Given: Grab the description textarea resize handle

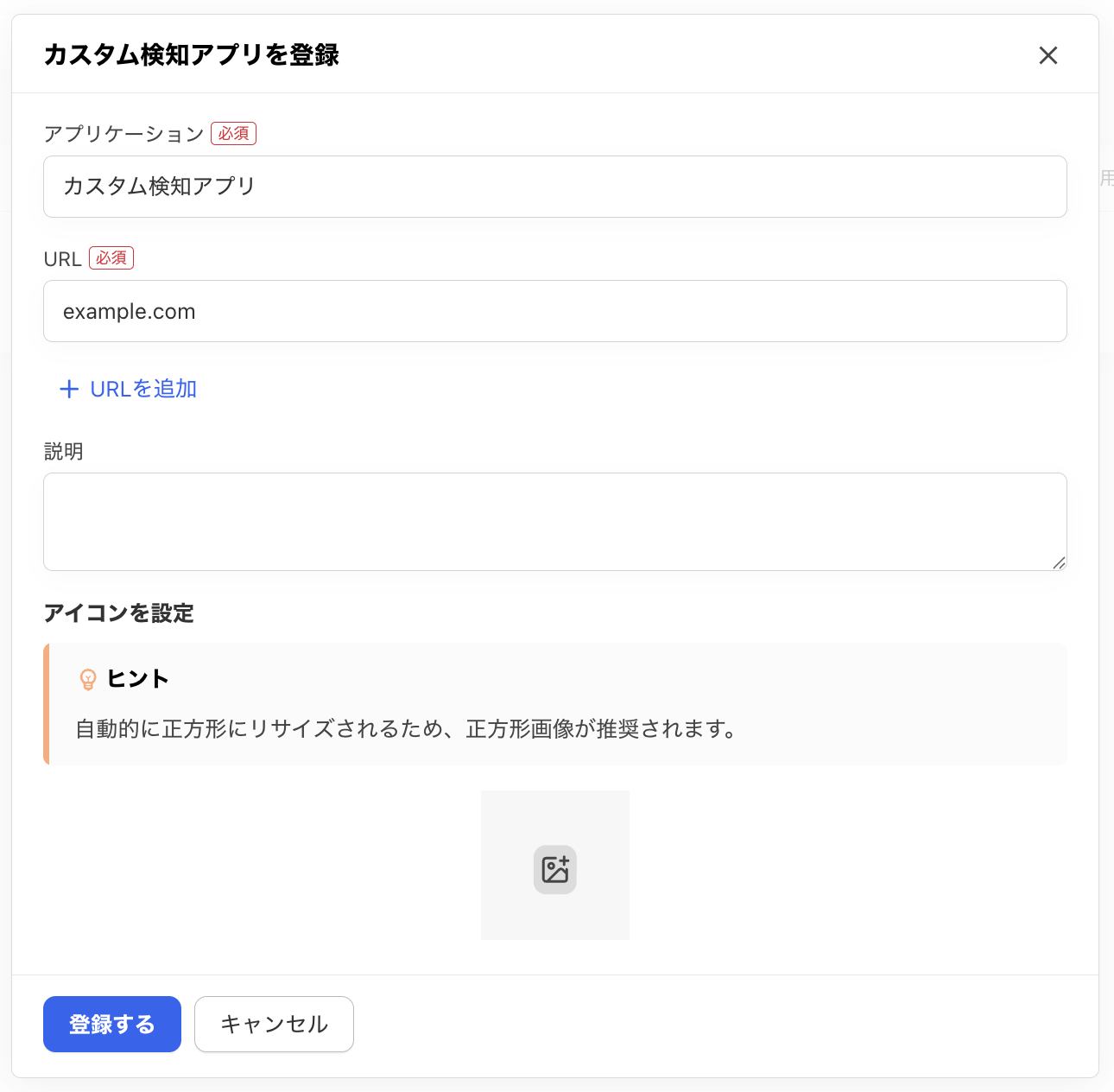Looking at the screenshot, I should tap(1059, 562).
